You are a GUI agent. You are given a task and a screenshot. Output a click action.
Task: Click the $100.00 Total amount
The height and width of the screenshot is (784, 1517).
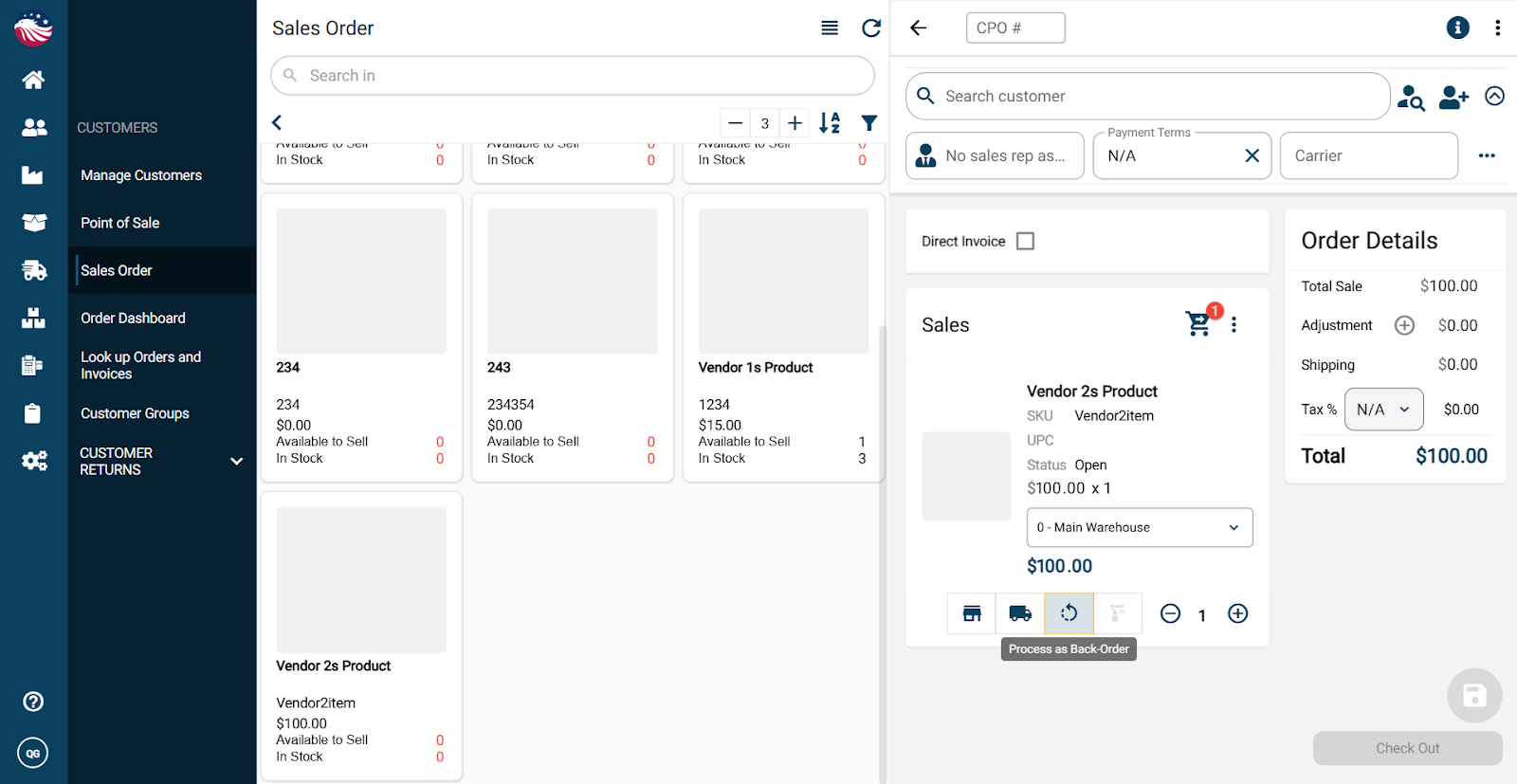[1452, 456]
